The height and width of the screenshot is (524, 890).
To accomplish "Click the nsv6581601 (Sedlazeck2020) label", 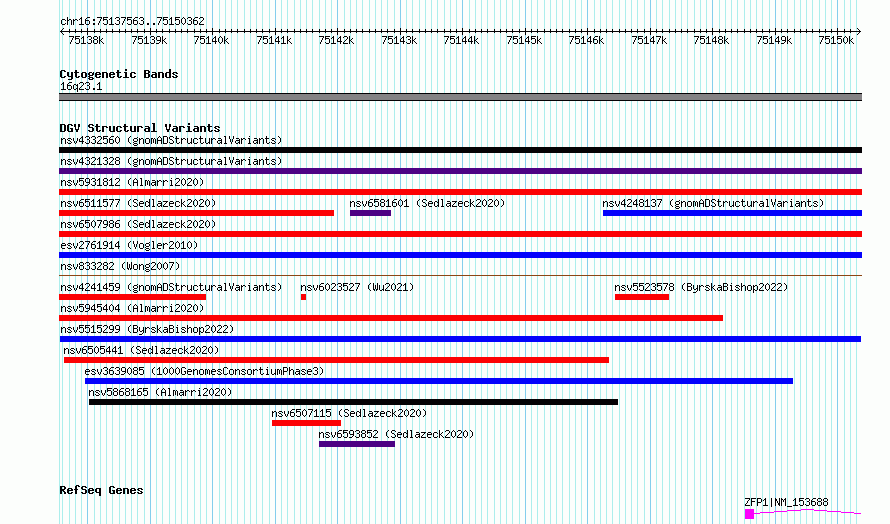I will pyautogui.click(x=427, y=203).
